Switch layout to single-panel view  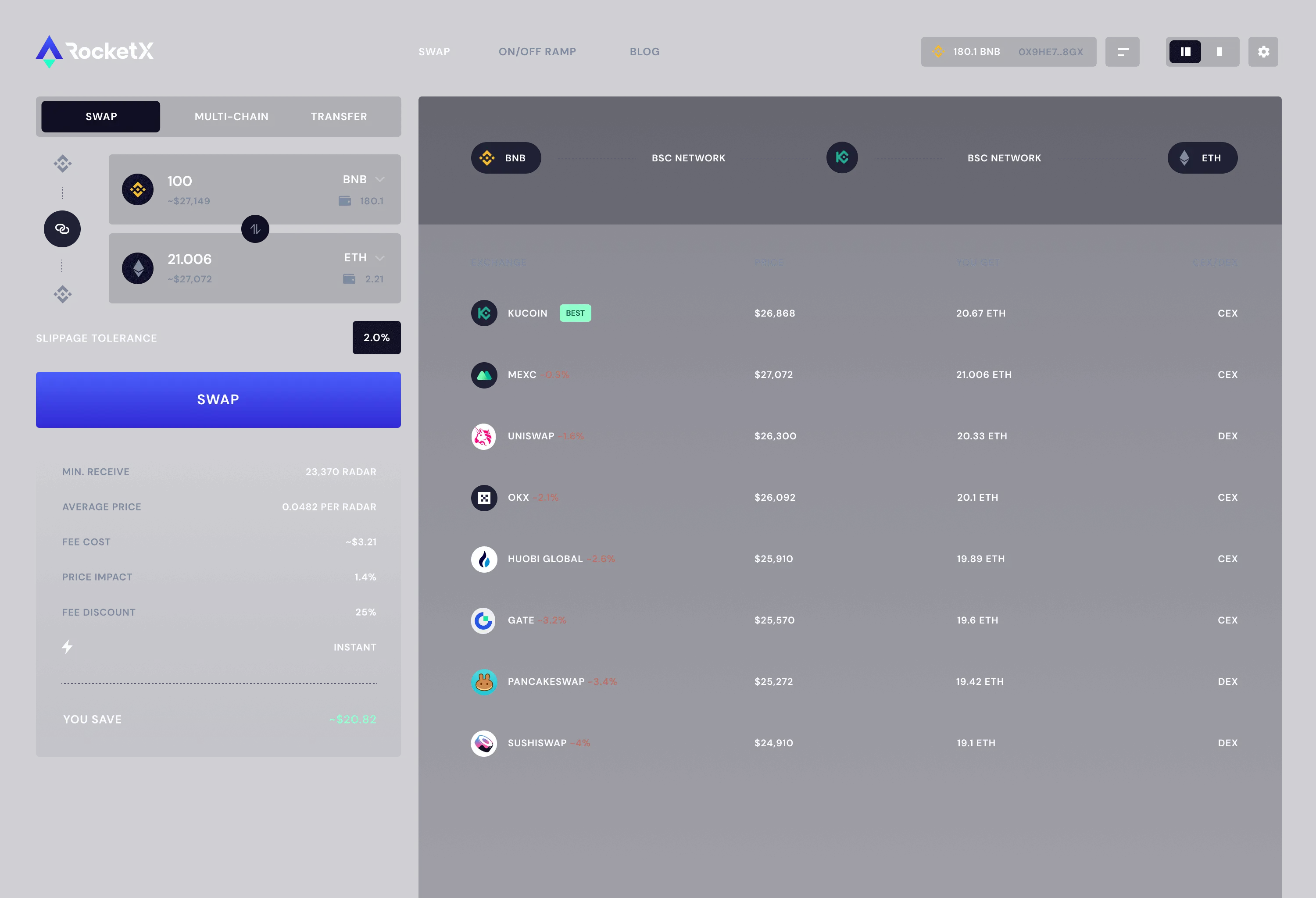[x=1219, y=51]
